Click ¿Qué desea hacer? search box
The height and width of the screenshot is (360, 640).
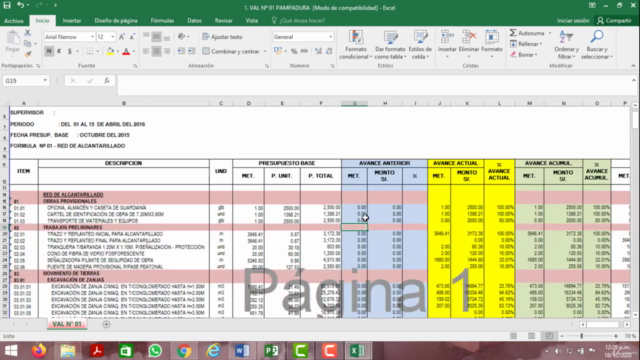[298, 20]
